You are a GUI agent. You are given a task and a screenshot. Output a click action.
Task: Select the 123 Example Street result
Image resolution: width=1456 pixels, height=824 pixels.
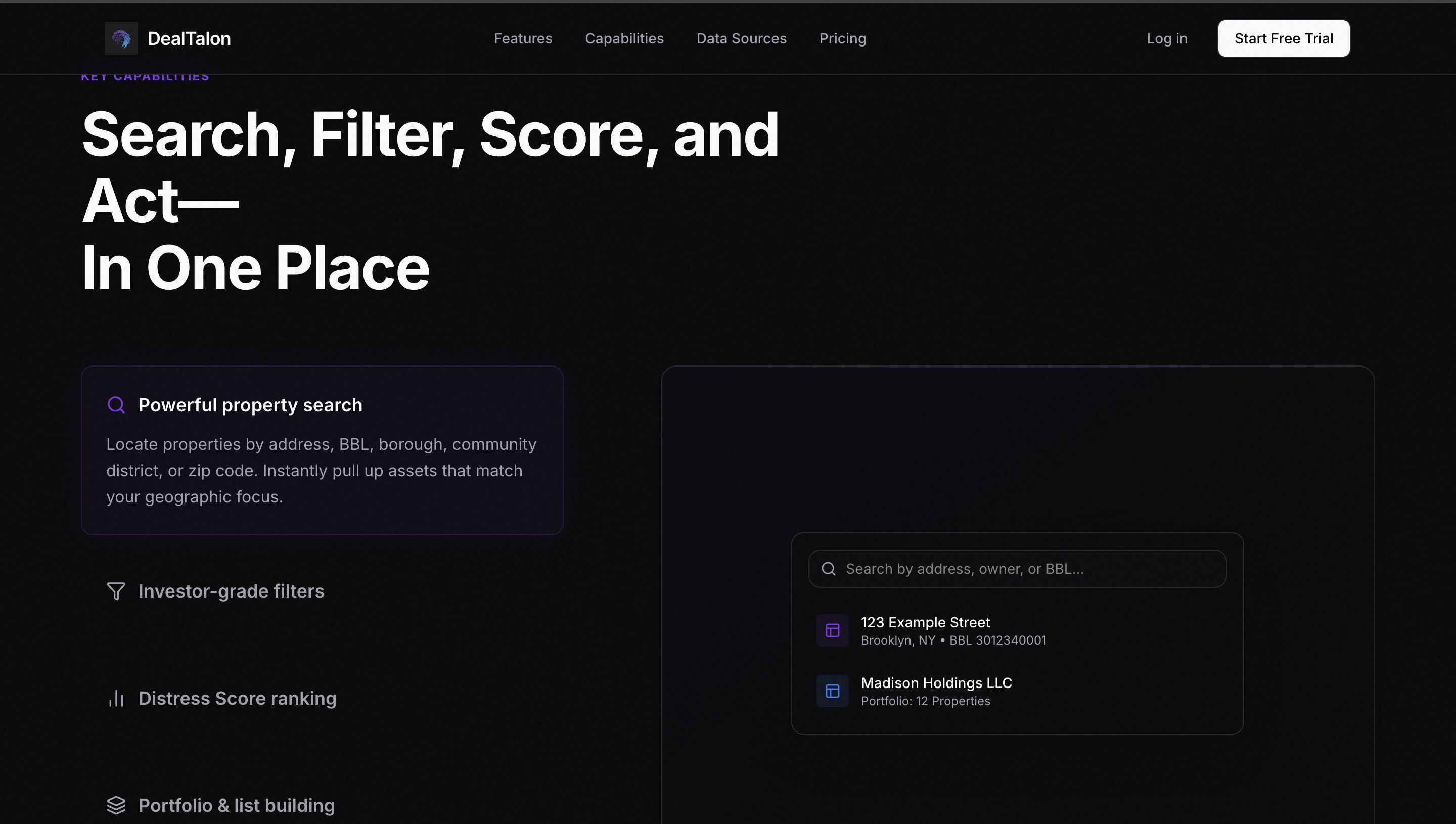coord(953,630)
